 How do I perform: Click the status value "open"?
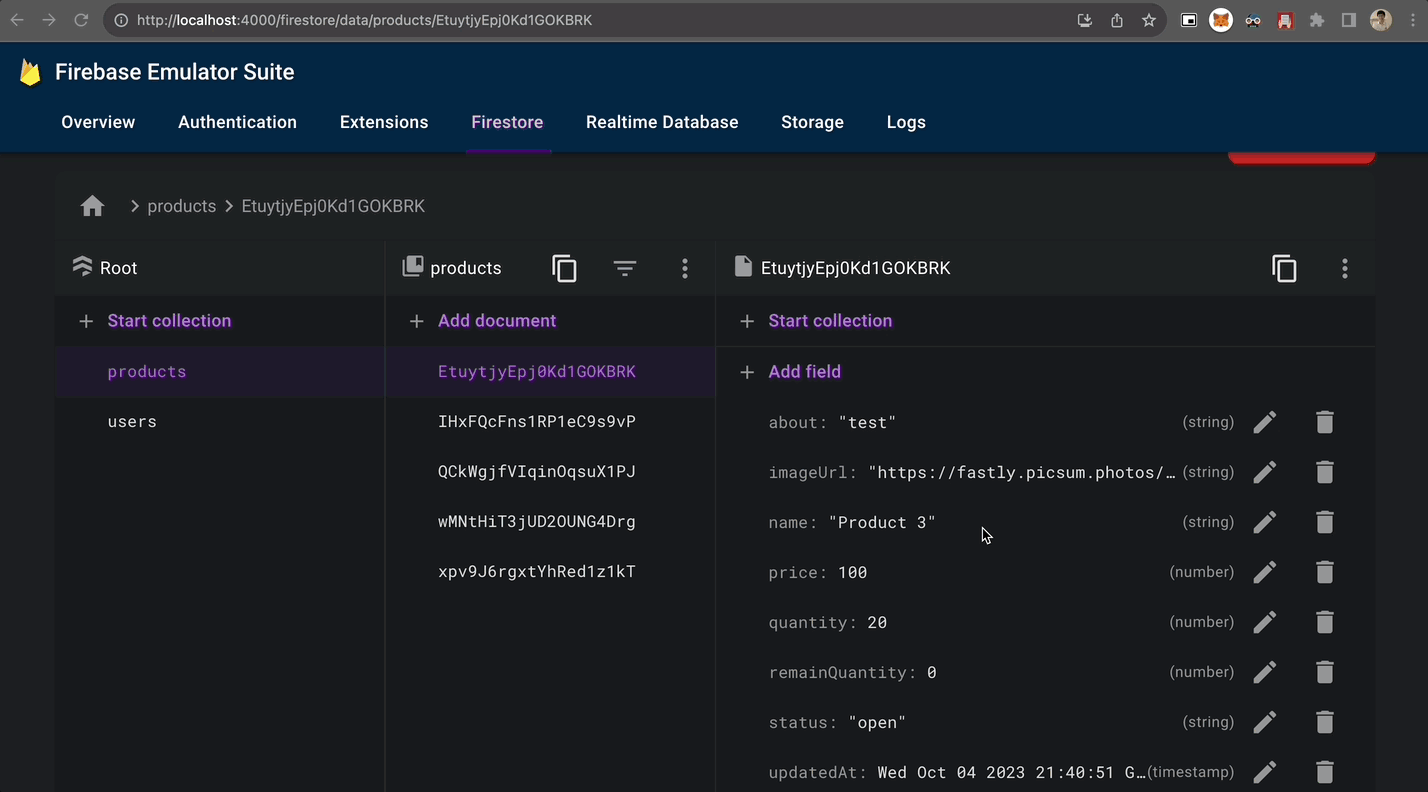[x=878, y=722]
